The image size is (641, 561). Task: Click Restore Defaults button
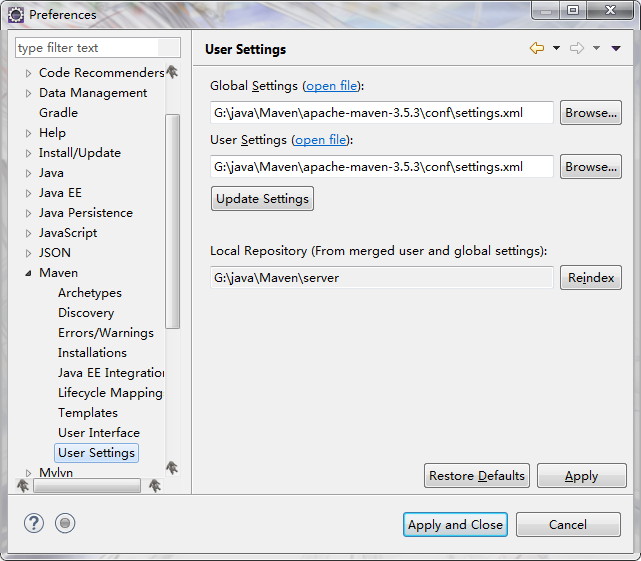point(477,476)
